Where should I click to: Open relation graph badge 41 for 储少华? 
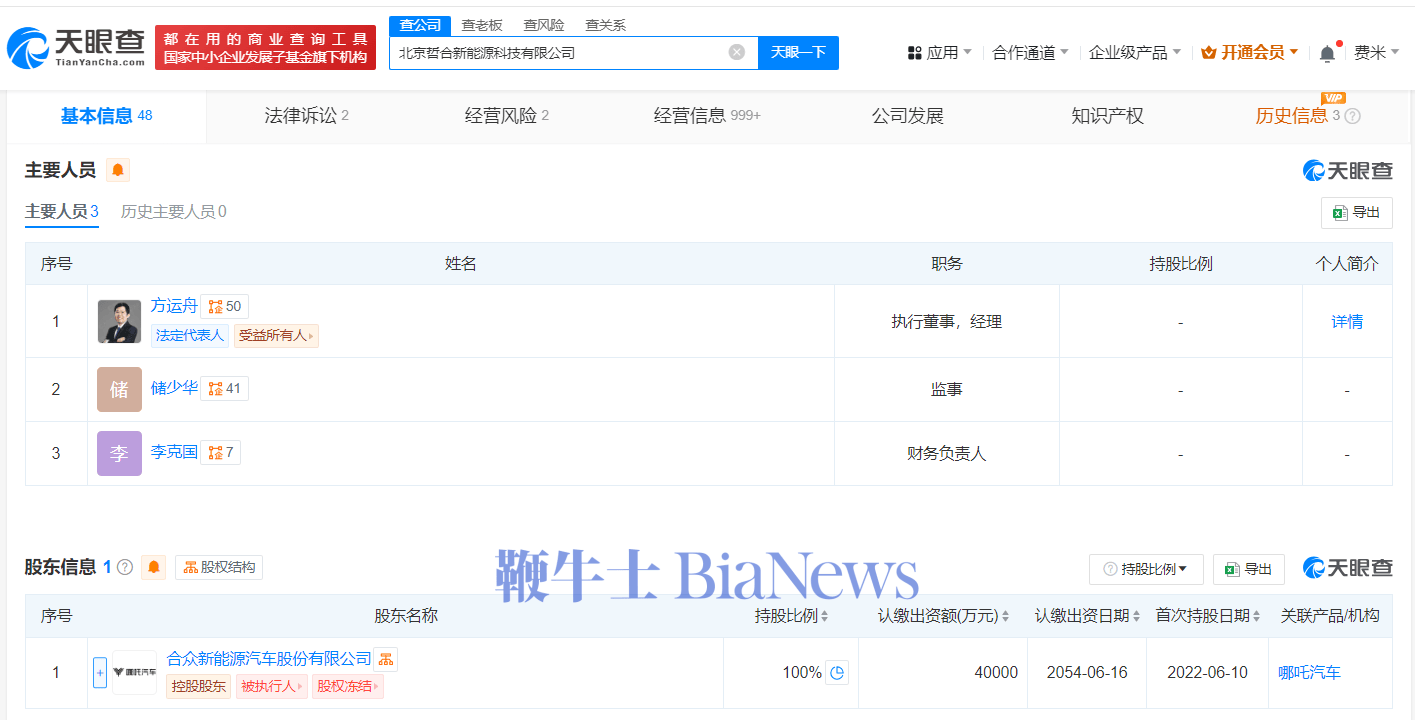coord(225,388)
